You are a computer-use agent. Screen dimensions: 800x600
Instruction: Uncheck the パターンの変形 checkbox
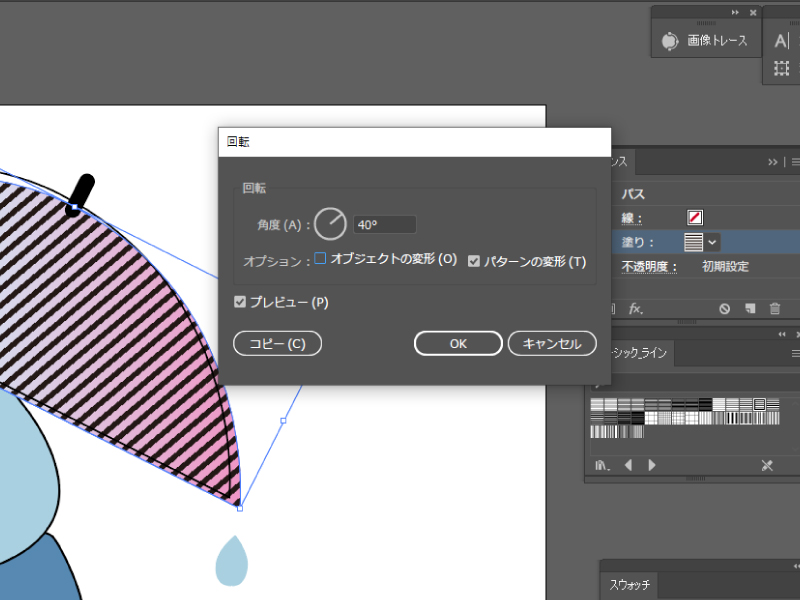pyautogui.click(x=475, y=262)
